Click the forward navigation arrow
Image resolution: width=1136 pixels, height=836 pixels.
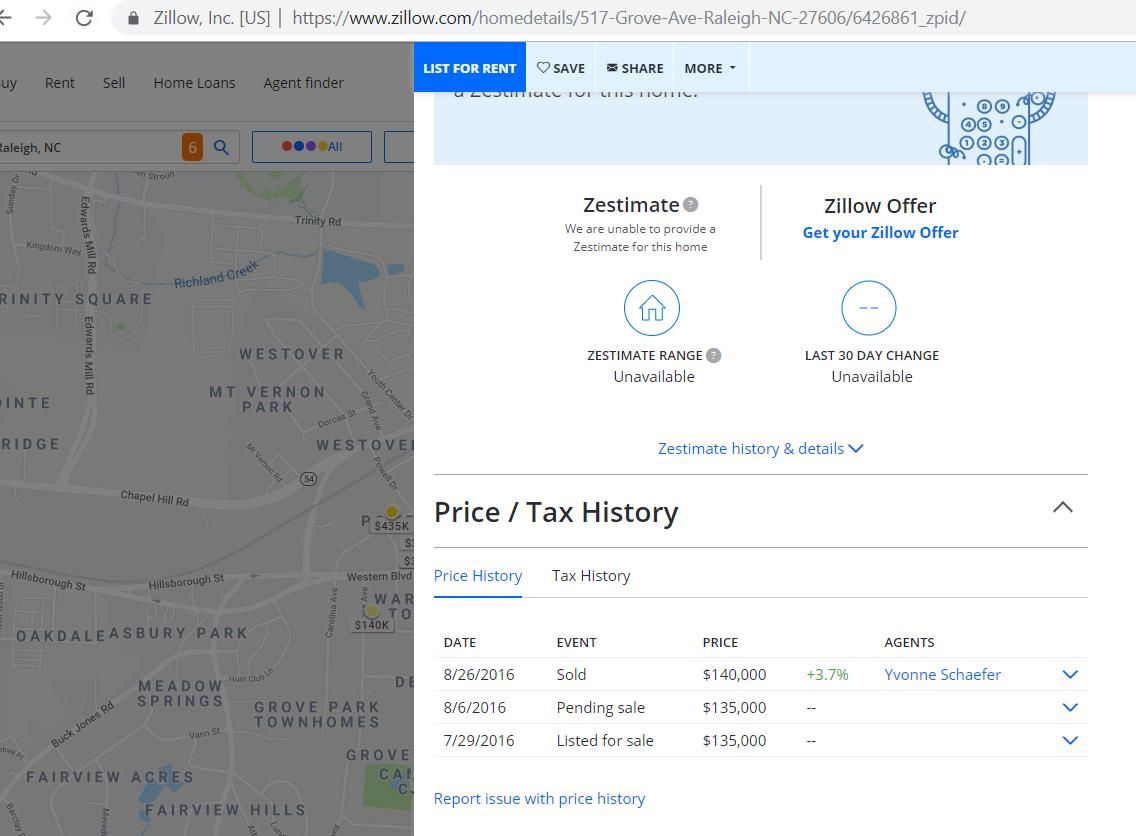[x=43, y=17]
